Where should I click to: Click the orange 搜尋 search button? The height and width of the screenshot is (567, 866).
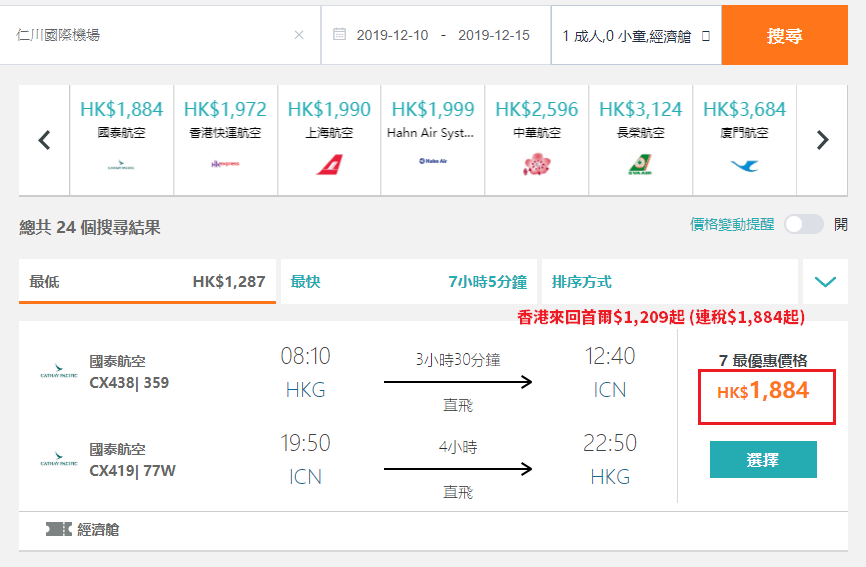pyautogui.click(x=784, y=35)
